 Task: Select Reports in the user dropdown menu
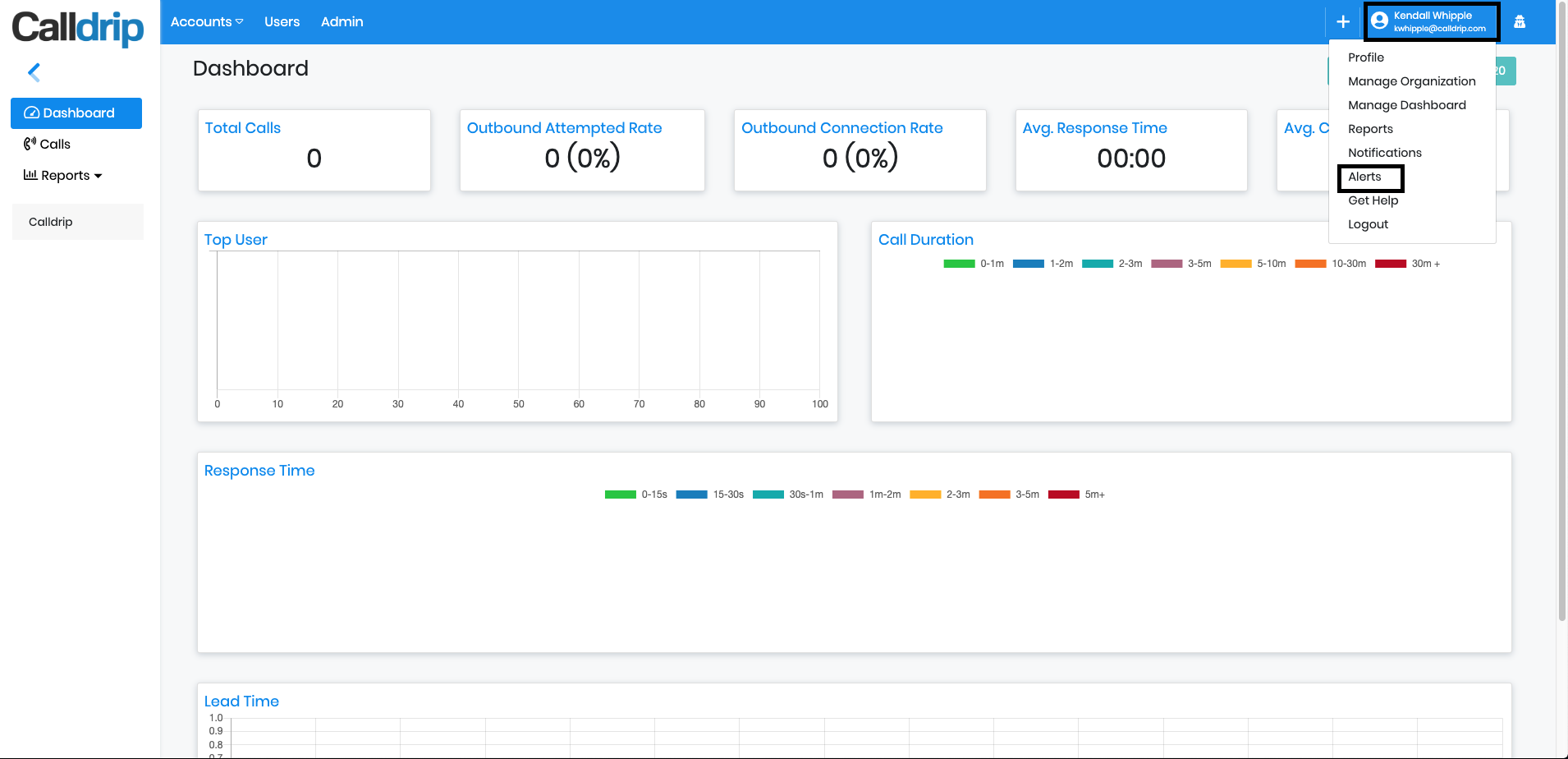click(1370, 129)
